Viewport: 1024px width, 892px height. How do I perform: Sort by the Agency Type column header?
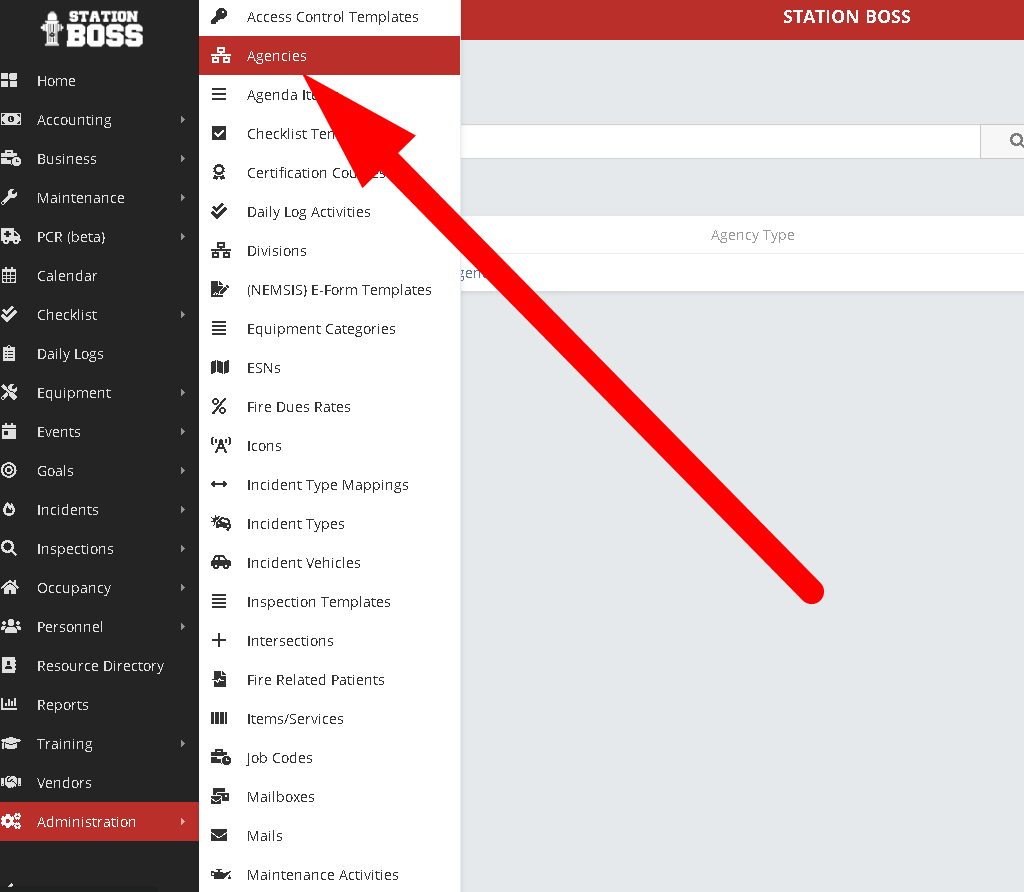tap(752, 235)
